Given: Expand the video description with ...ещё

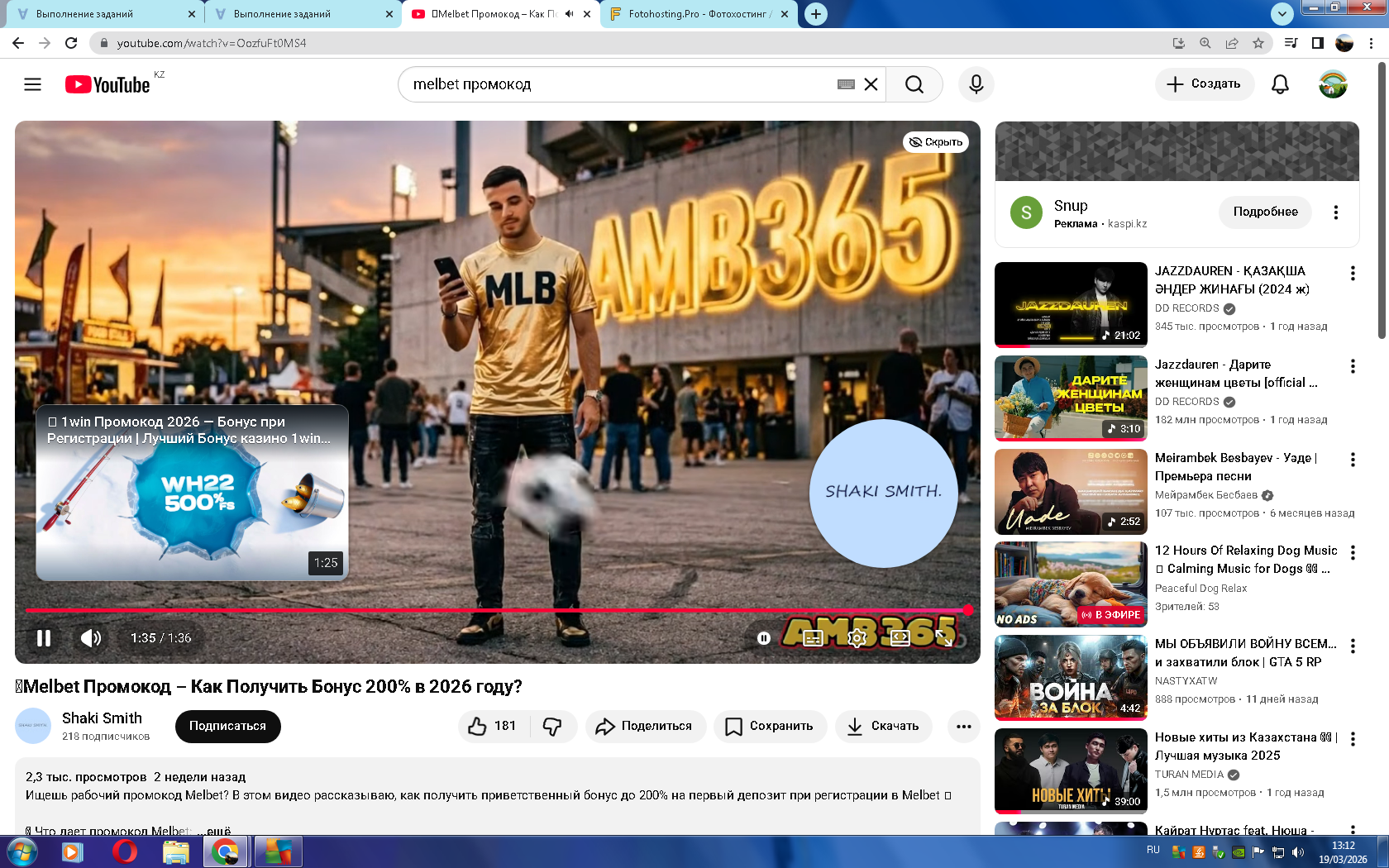Looking at the screenshot, I should [x=218, y=830].
